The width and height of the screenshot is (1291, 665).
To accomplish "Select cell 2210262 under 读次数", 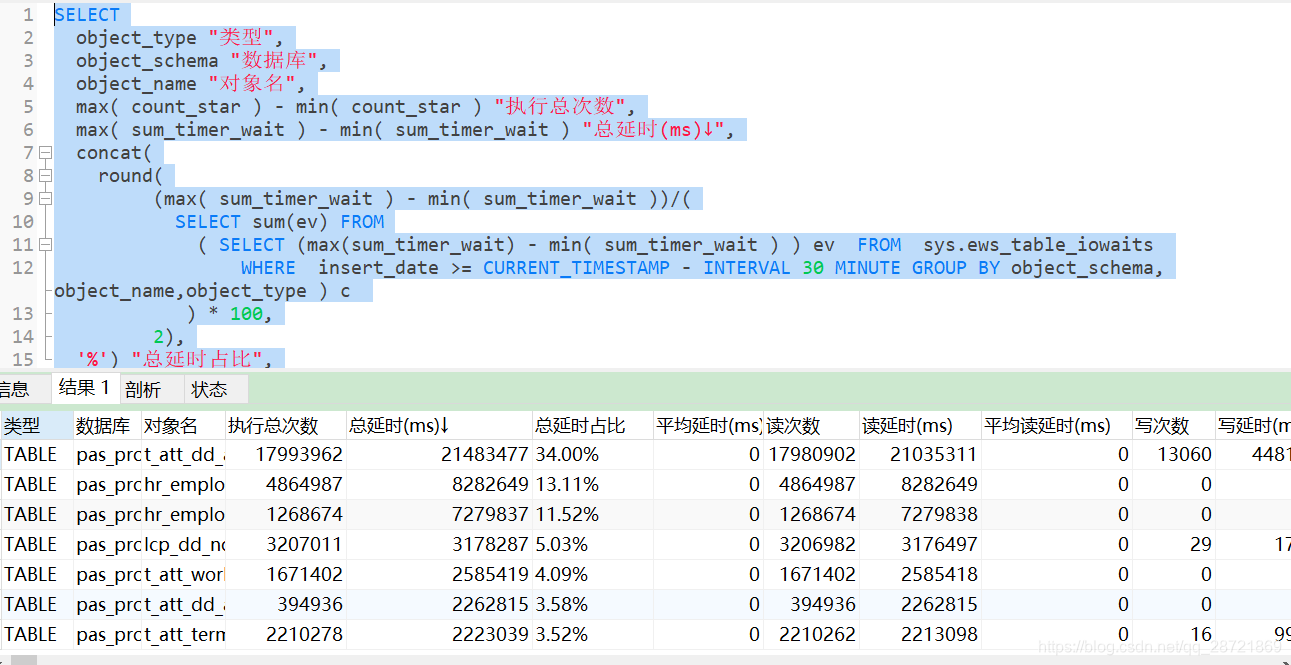I will [x=811, y=634].
